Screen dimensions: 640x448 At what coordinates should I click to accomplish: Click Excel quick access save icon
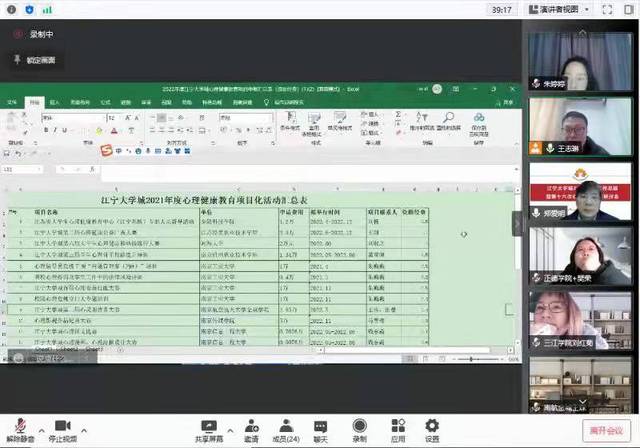click(x=7, y=153)
